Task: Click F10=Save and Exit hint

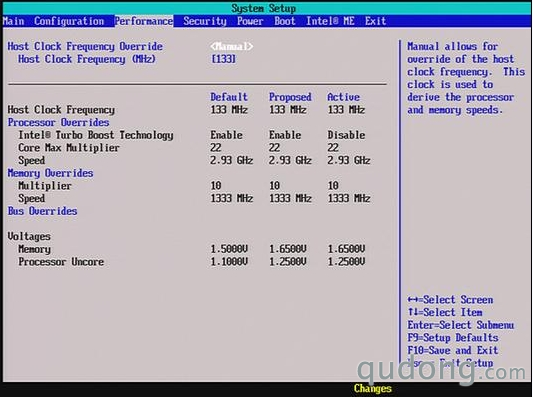Action: click(453, 350)
